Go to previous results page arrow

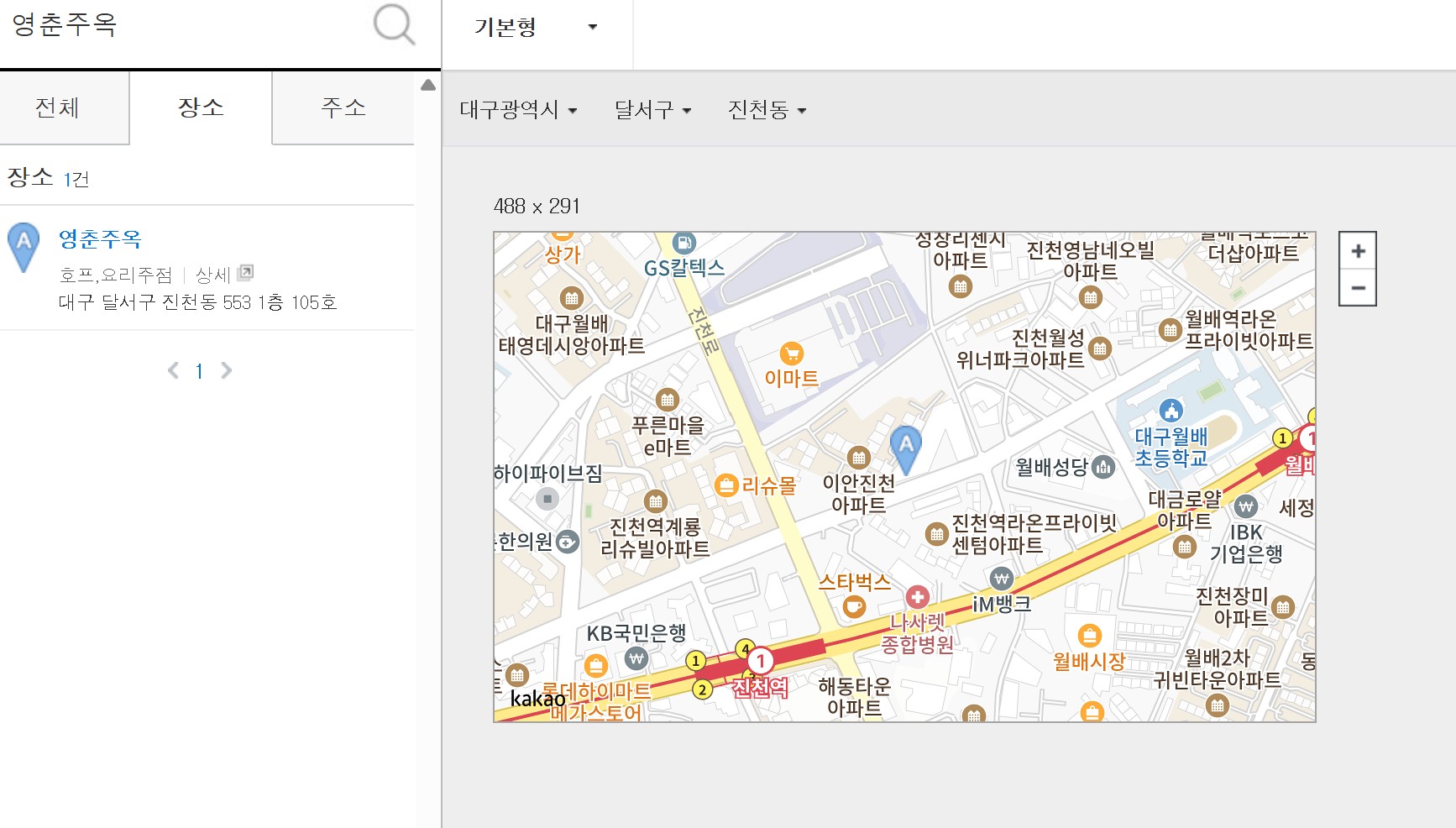173,370
